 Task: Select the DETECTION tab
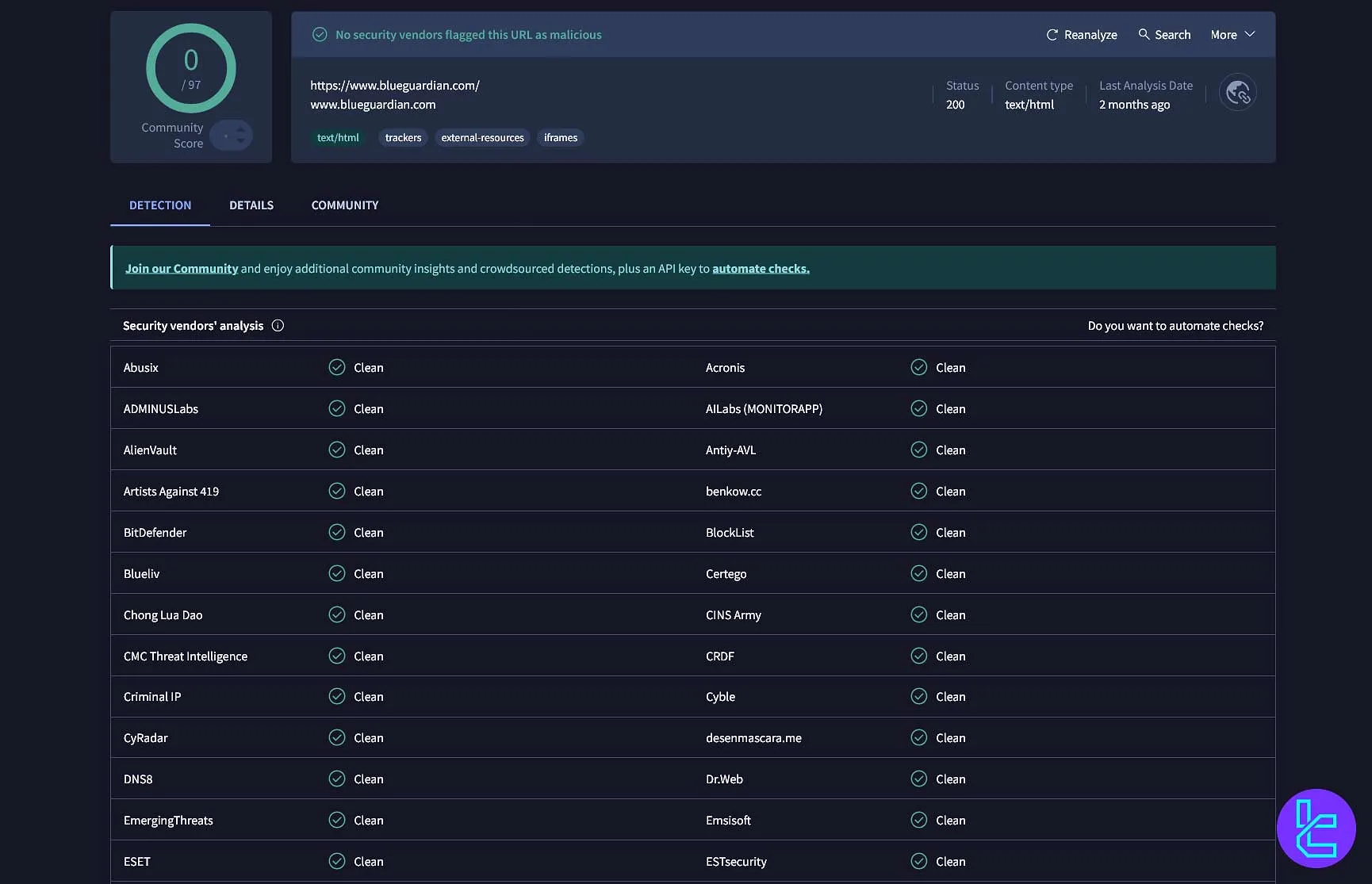pyautogui.click(x=160, y=205)
